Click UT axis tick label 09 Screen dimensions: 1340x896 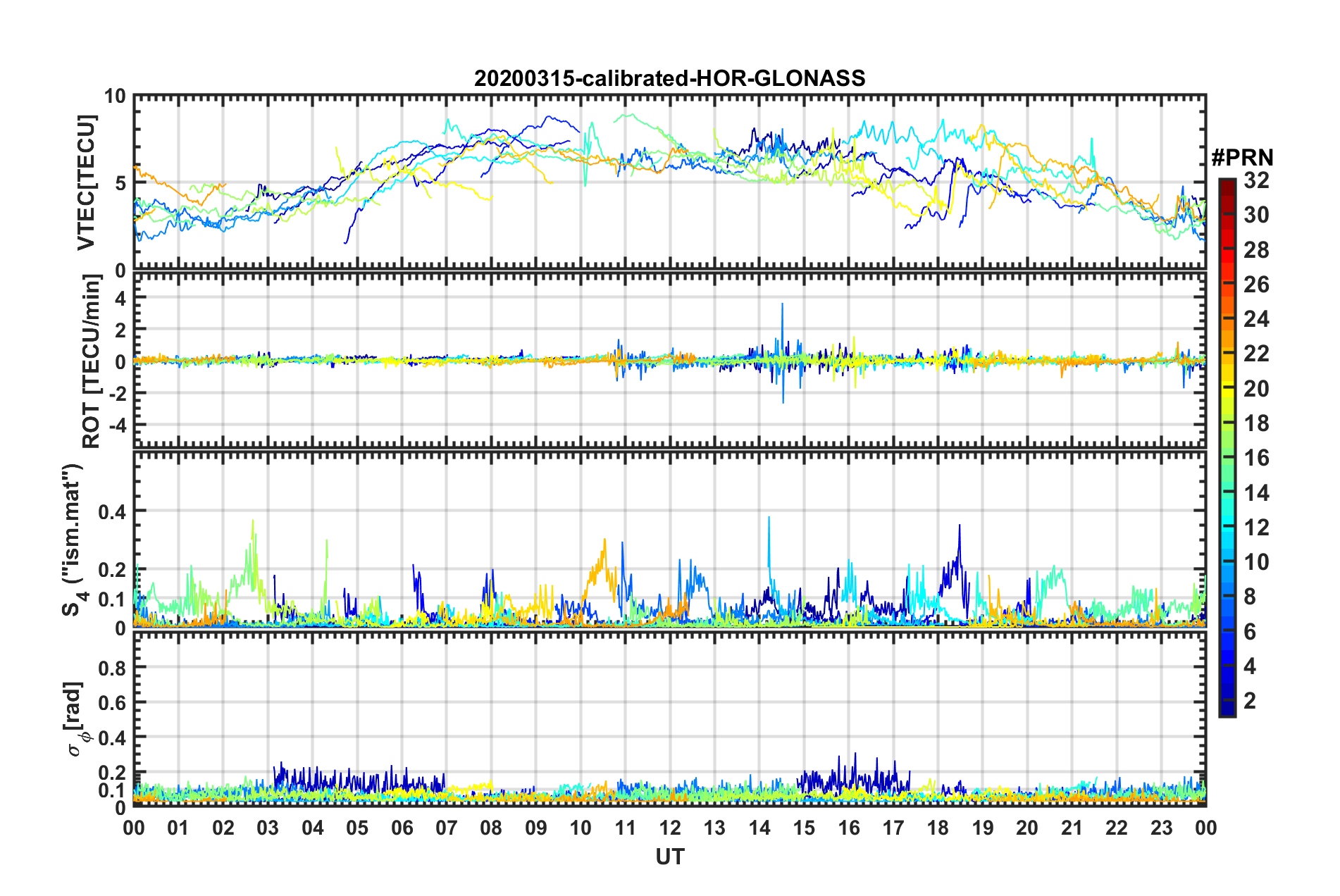click(536, 828)
